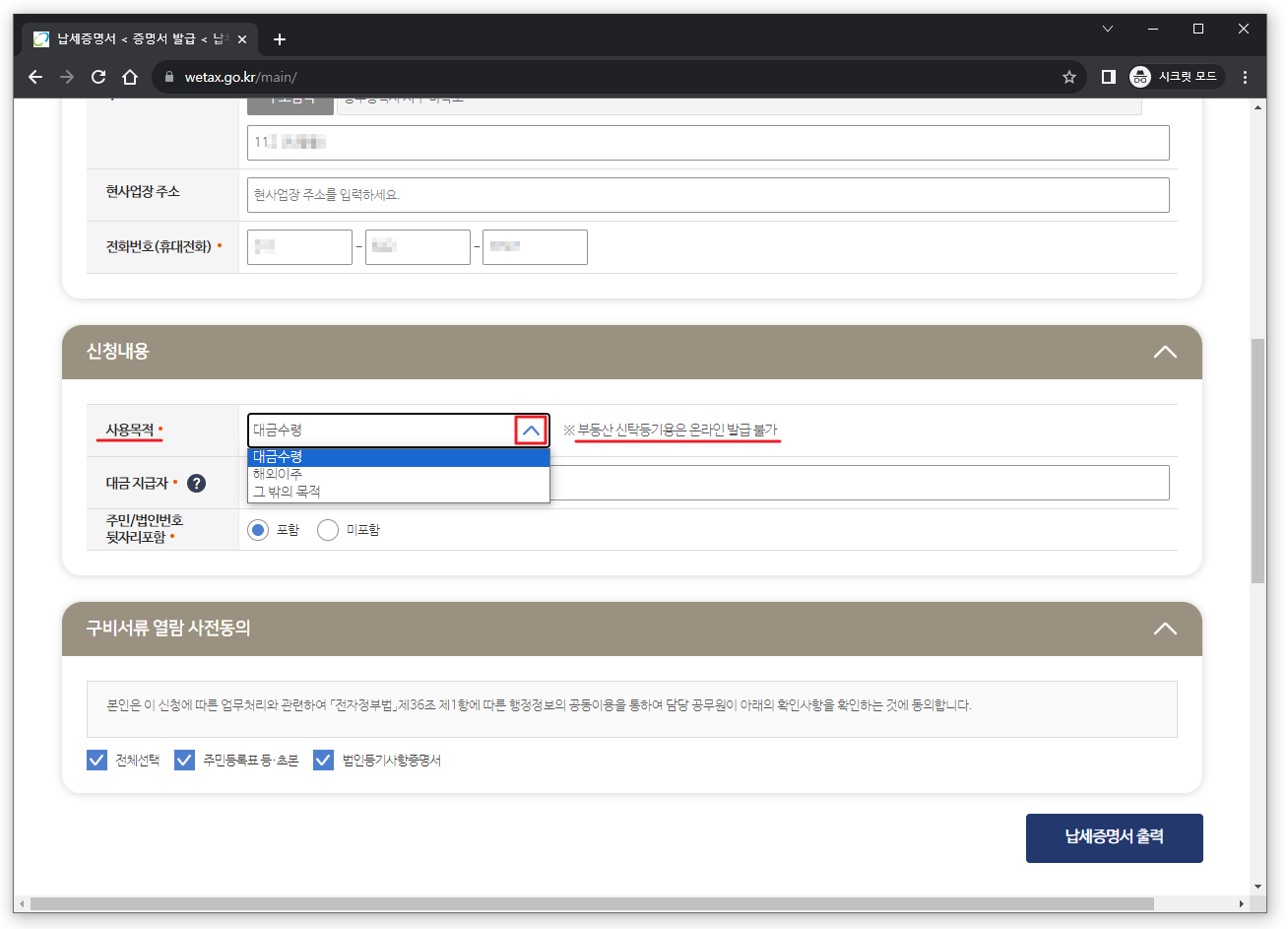The width and height of the screenshot is (1288, 929).
Task: Click the middle phone number field
Action: coord(418,247)
